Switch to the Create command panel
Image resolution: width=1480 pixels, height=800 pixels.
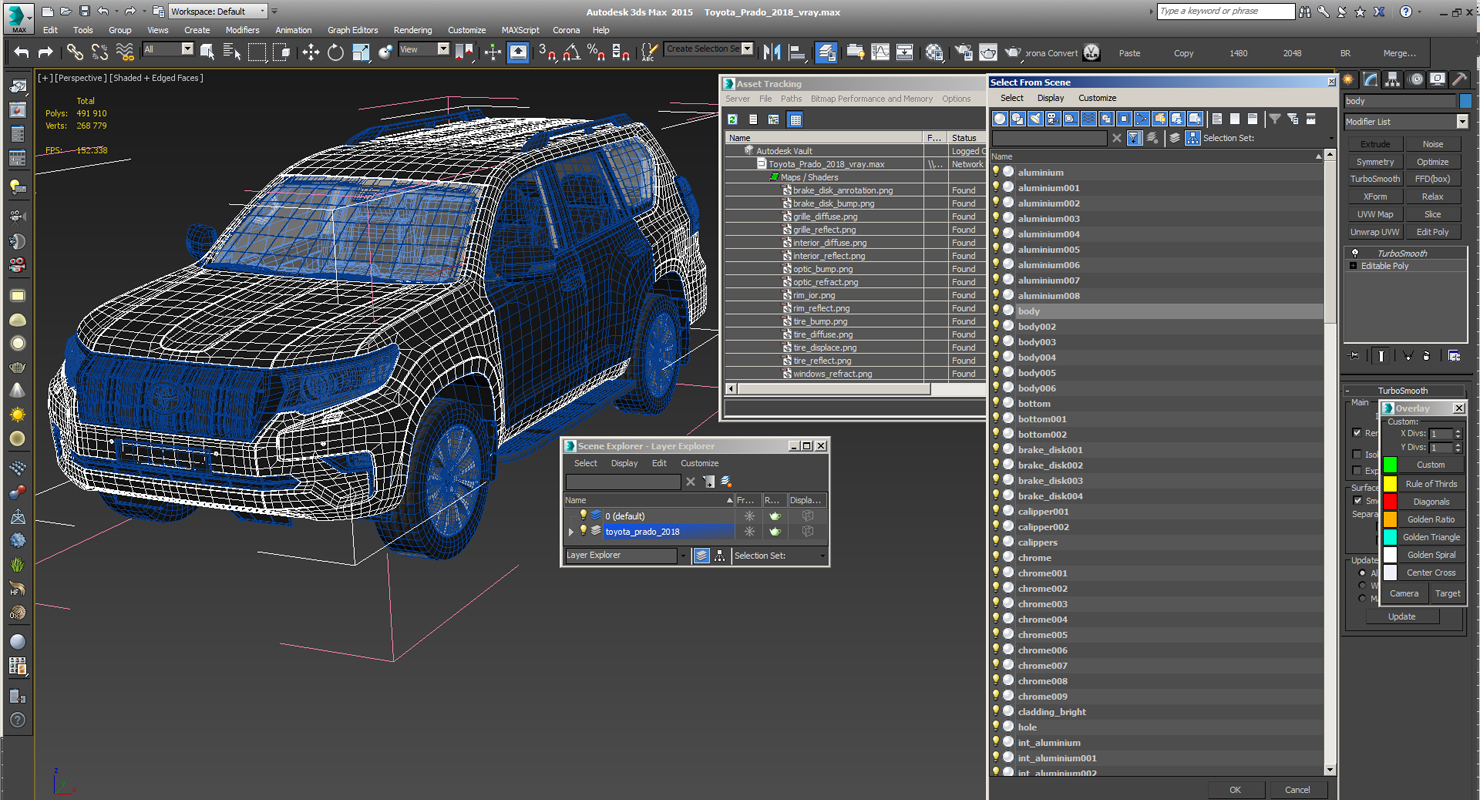(1349, 80)
